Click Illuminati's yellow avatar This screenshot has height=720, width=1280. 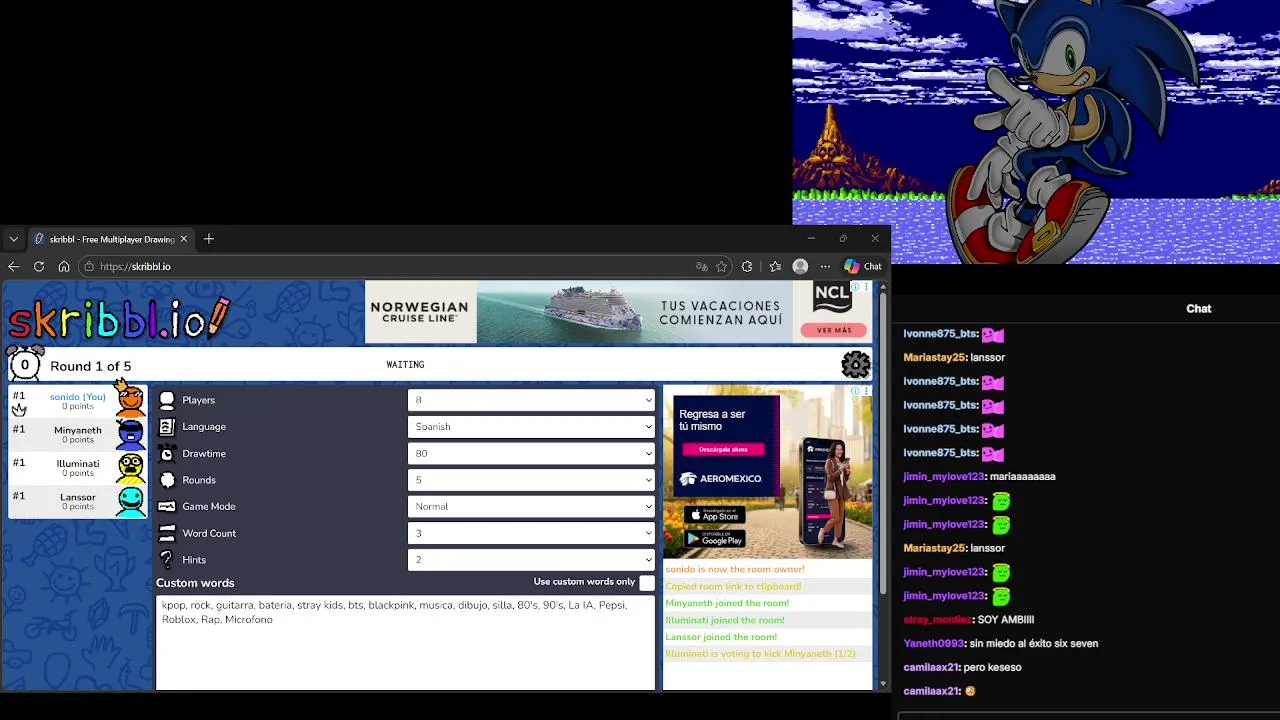pyautogui.click(x=131, y=467)
